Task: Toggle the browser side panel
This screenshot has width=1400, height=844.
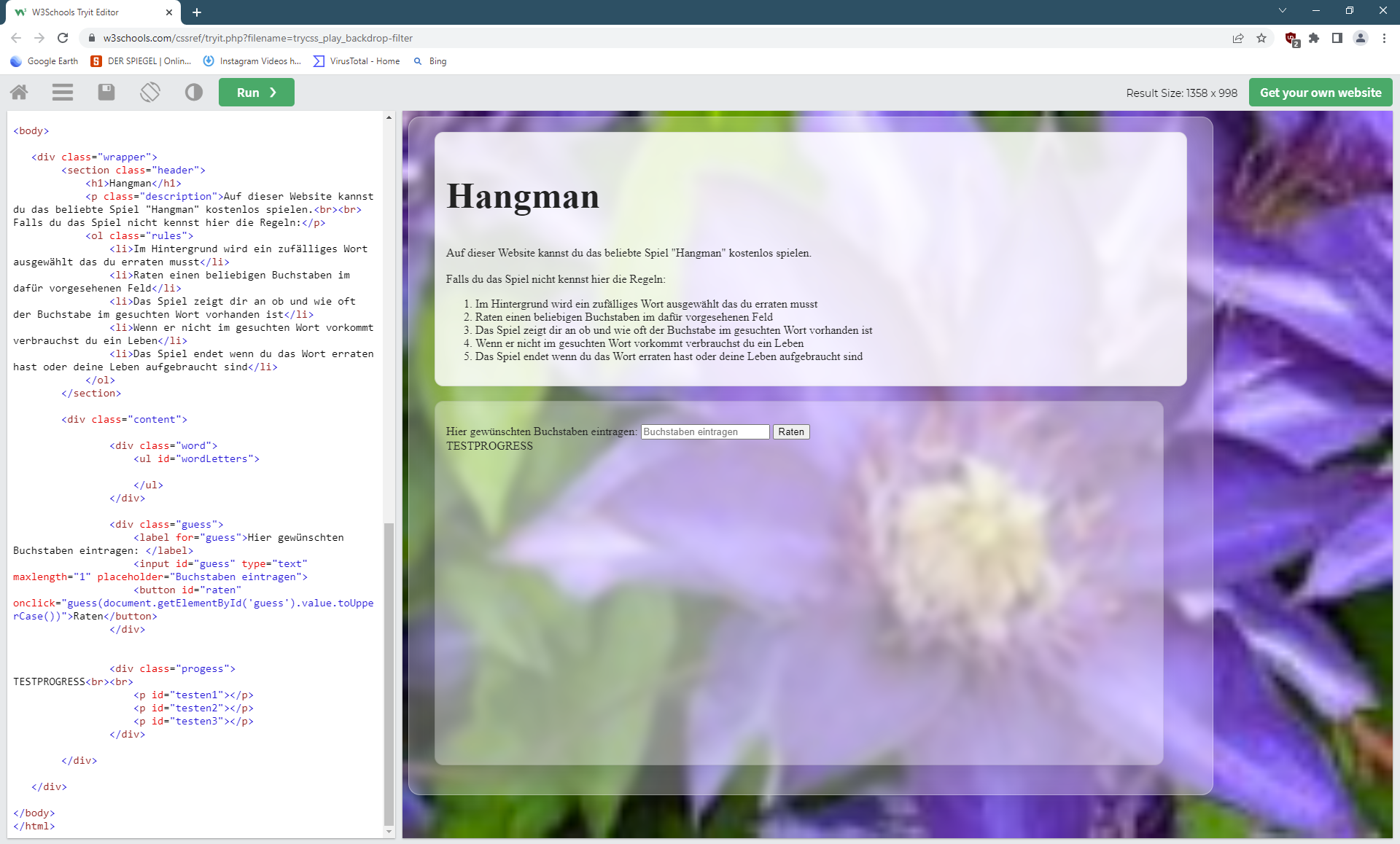Action: pyautogui.click(x=1337, y=38)
